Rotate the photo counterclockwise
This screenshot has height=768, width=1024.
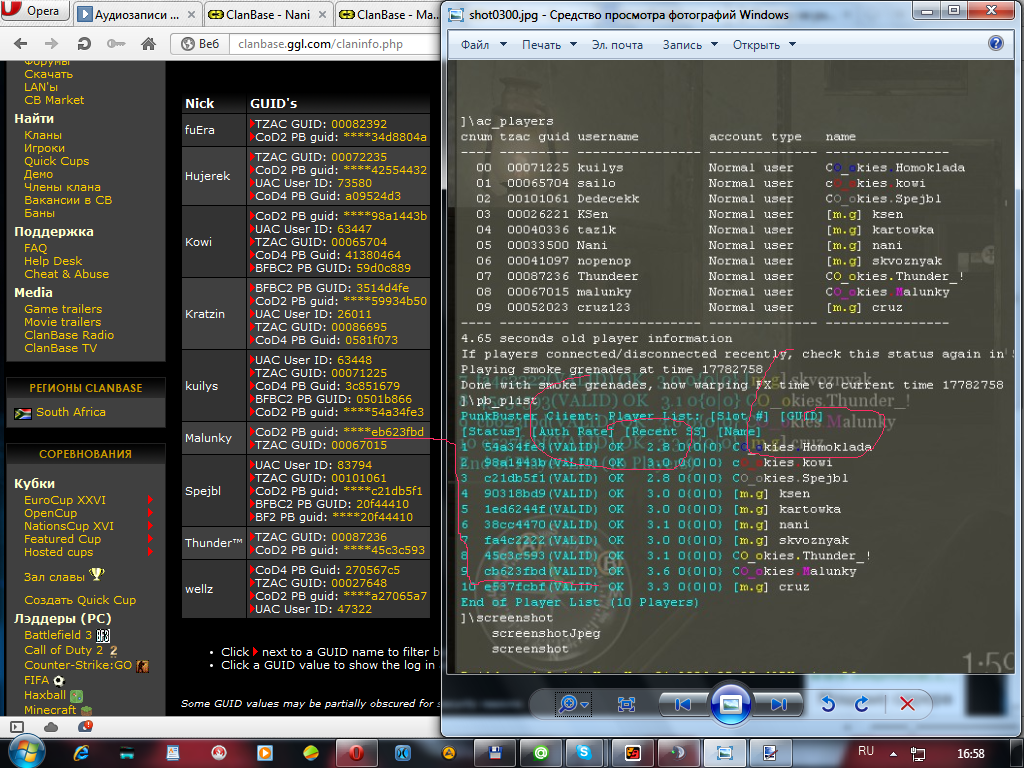(x=828, y=704)
